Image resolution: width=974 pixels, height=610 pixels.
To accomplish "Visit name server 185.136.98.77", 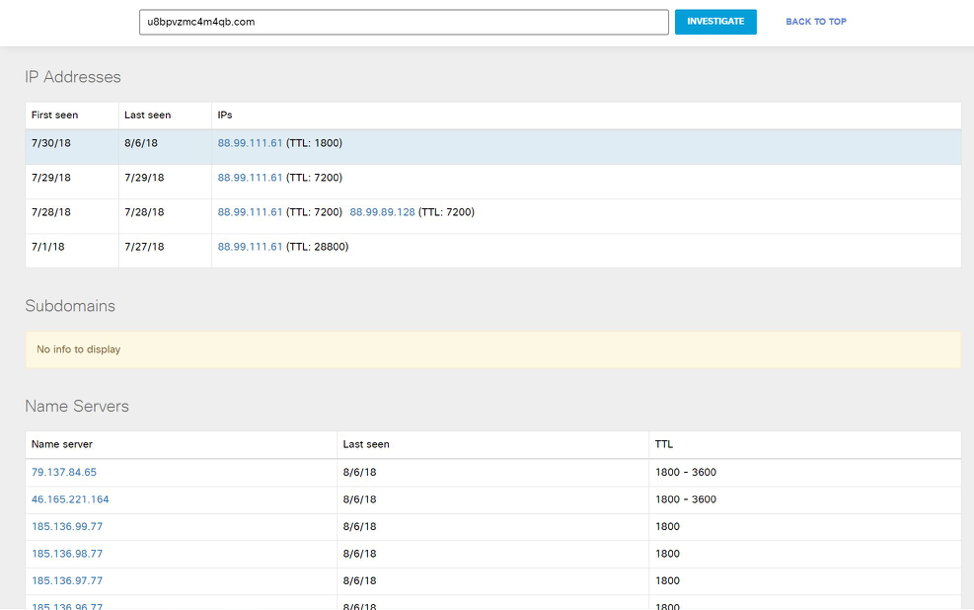I will [67, 553].
